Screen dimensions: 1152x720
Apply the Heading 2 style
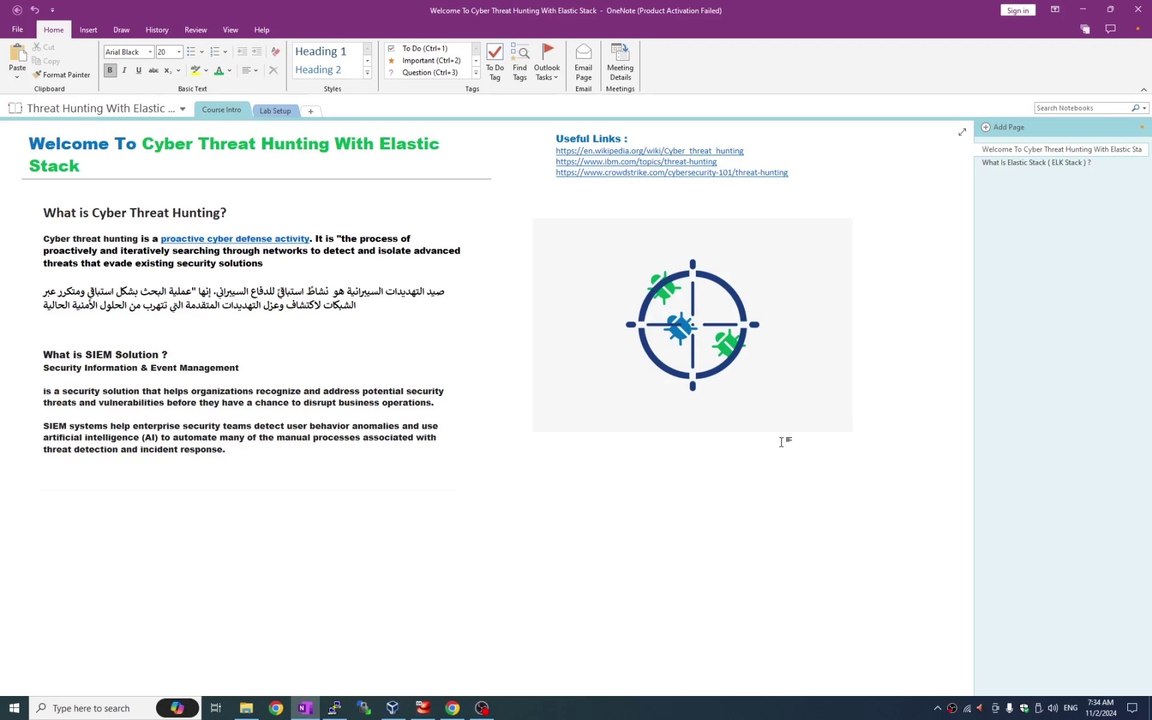[318, 70]
